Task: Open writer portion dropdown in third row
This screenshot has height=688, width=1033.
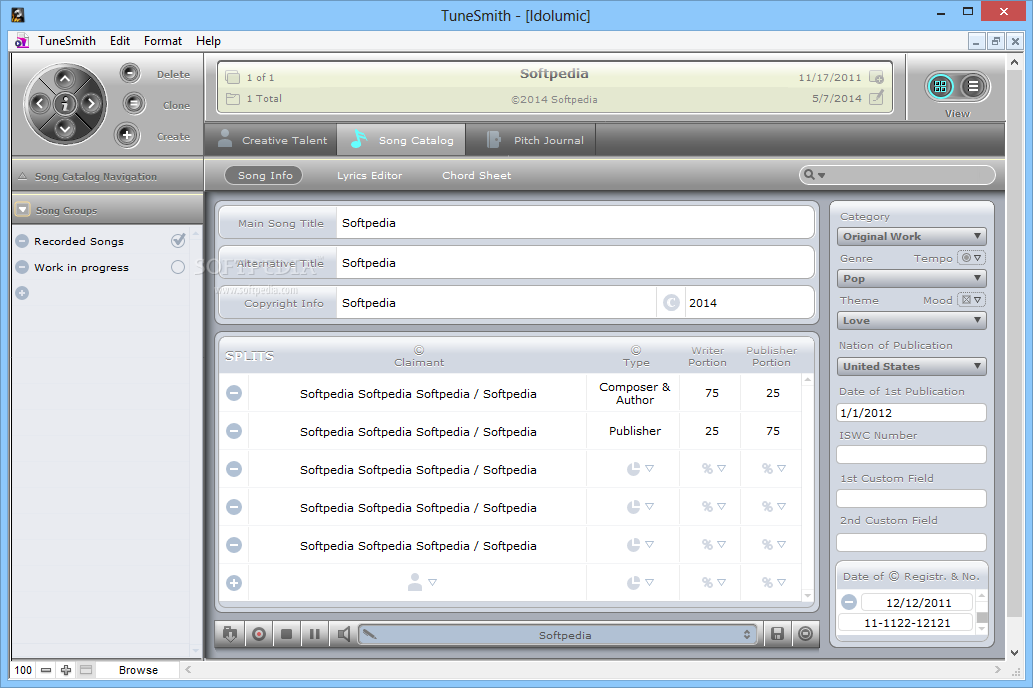Action: tap(713, 469)
